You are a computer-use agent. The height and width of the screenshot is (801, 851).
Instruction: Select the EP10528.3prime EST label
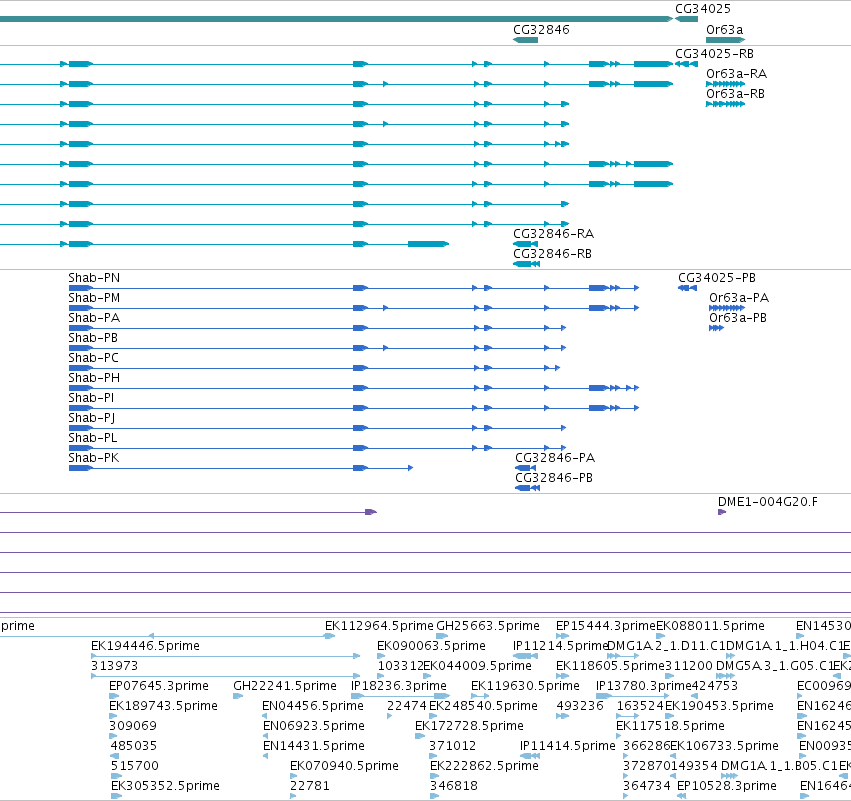727,786
